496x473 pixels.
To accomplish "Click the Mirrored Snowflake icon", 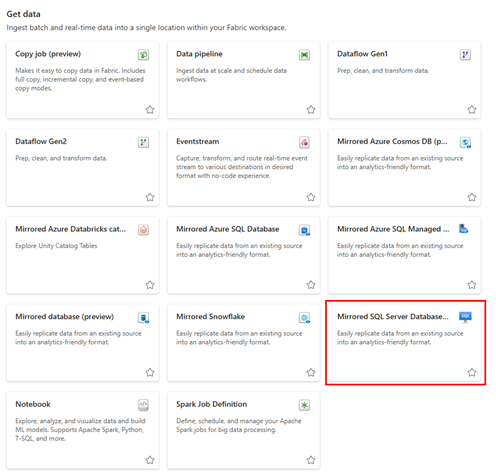I will [x=304, y=318].
